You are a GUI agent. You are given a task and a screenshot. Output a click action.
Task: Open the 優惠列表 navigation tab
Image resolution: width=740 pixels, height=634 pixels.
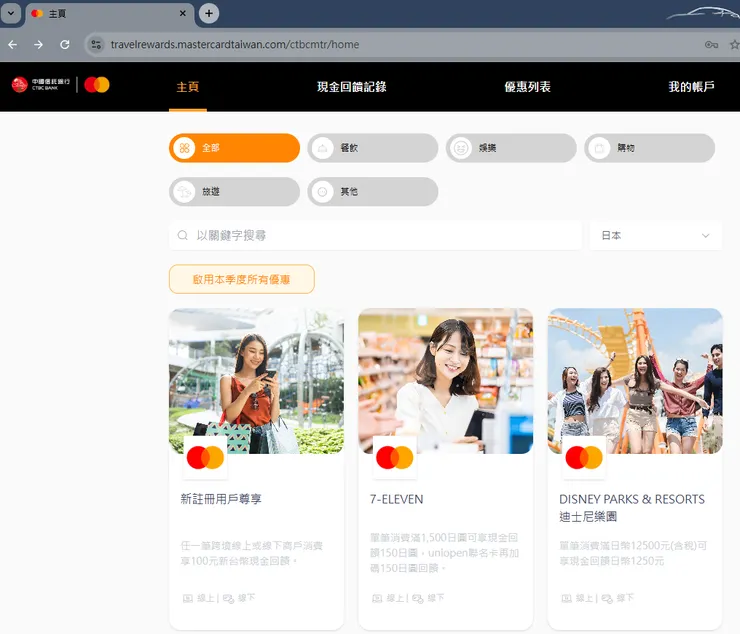point(528,87)
